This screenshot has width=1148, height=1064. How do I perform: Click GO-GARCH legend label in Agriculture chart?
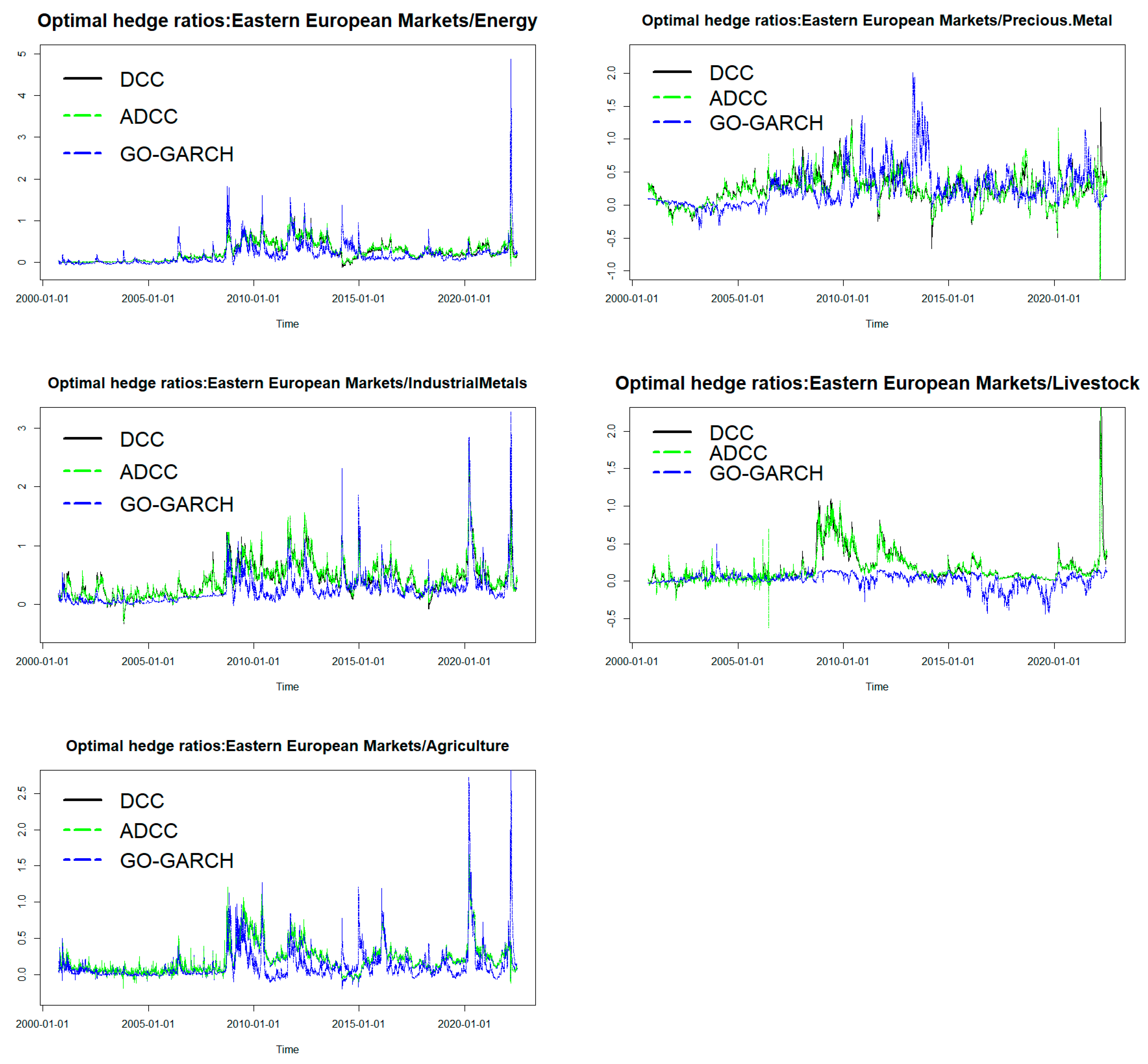pos(176,861)
